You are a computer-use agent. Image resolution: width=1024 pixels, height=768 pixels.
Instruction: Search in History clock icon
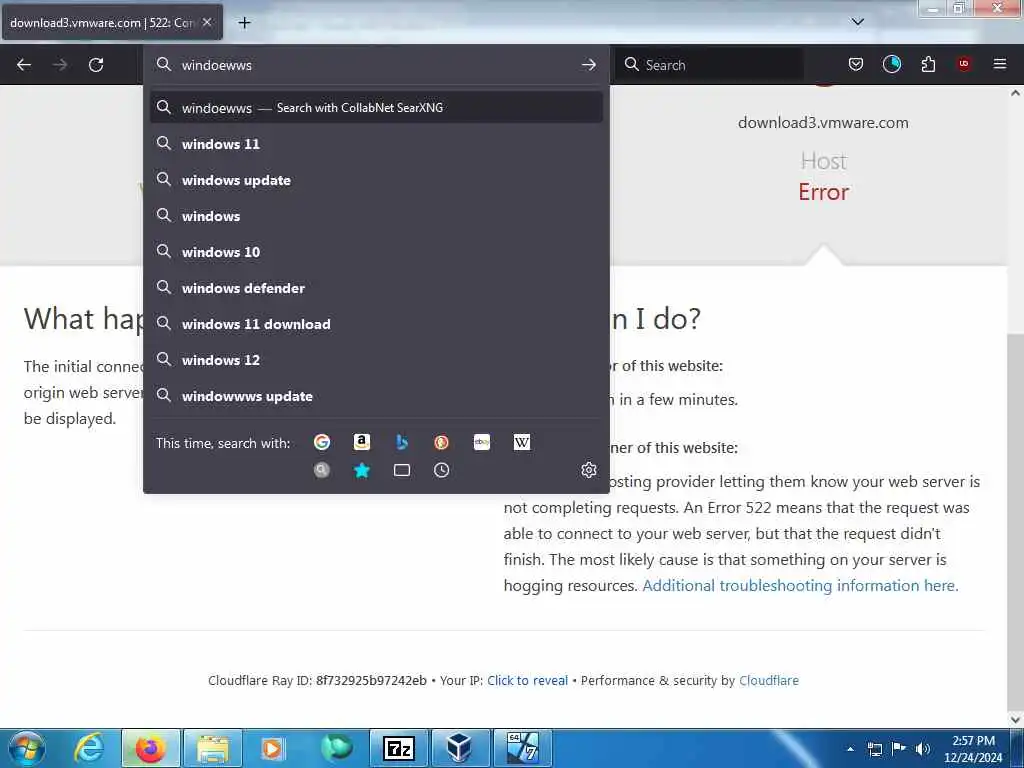click(441, 470)
